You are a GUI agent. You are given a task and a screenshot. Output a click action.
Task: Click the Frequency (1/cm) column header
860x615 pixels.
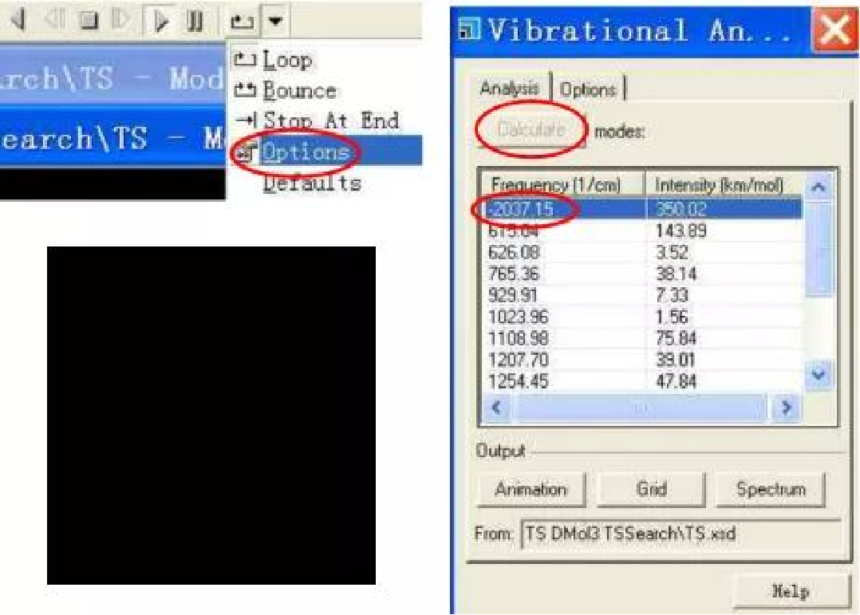point(563,185)
